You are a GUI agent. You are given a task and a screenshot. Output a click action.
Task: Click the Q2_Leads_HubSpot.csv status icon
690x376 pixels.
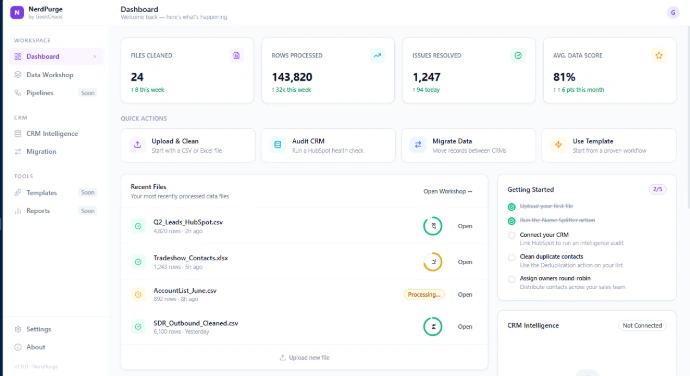[138, 226]
